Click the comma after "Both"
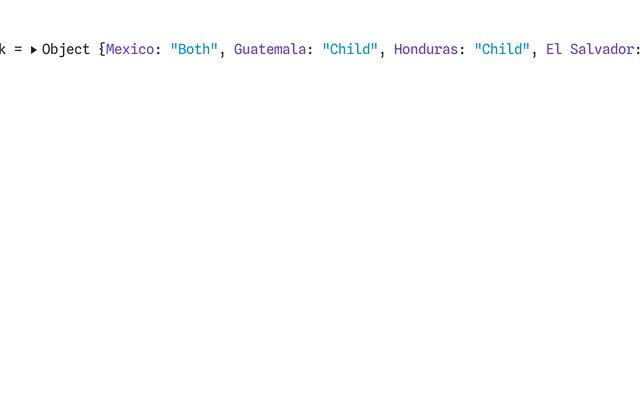 pos(222,53)
